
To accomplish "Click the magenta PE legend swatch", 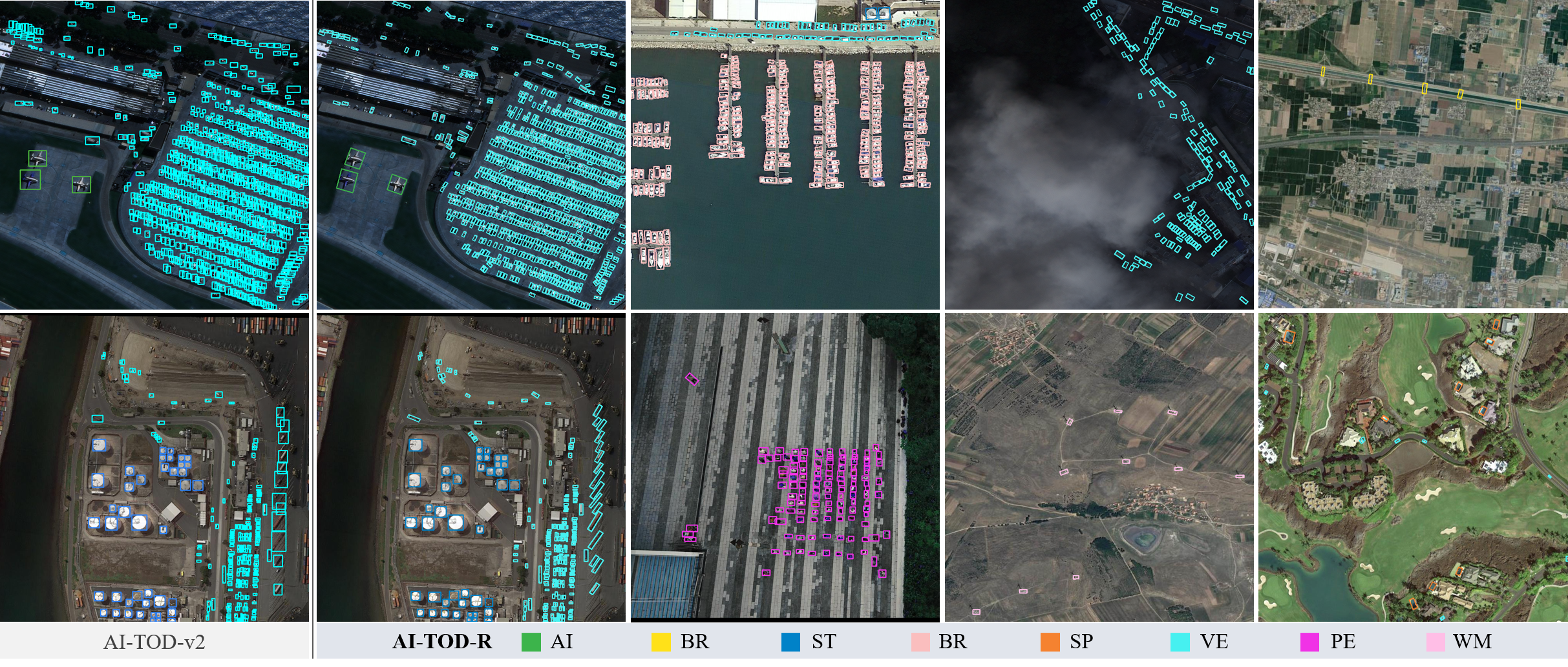I will coord(1309,642).
